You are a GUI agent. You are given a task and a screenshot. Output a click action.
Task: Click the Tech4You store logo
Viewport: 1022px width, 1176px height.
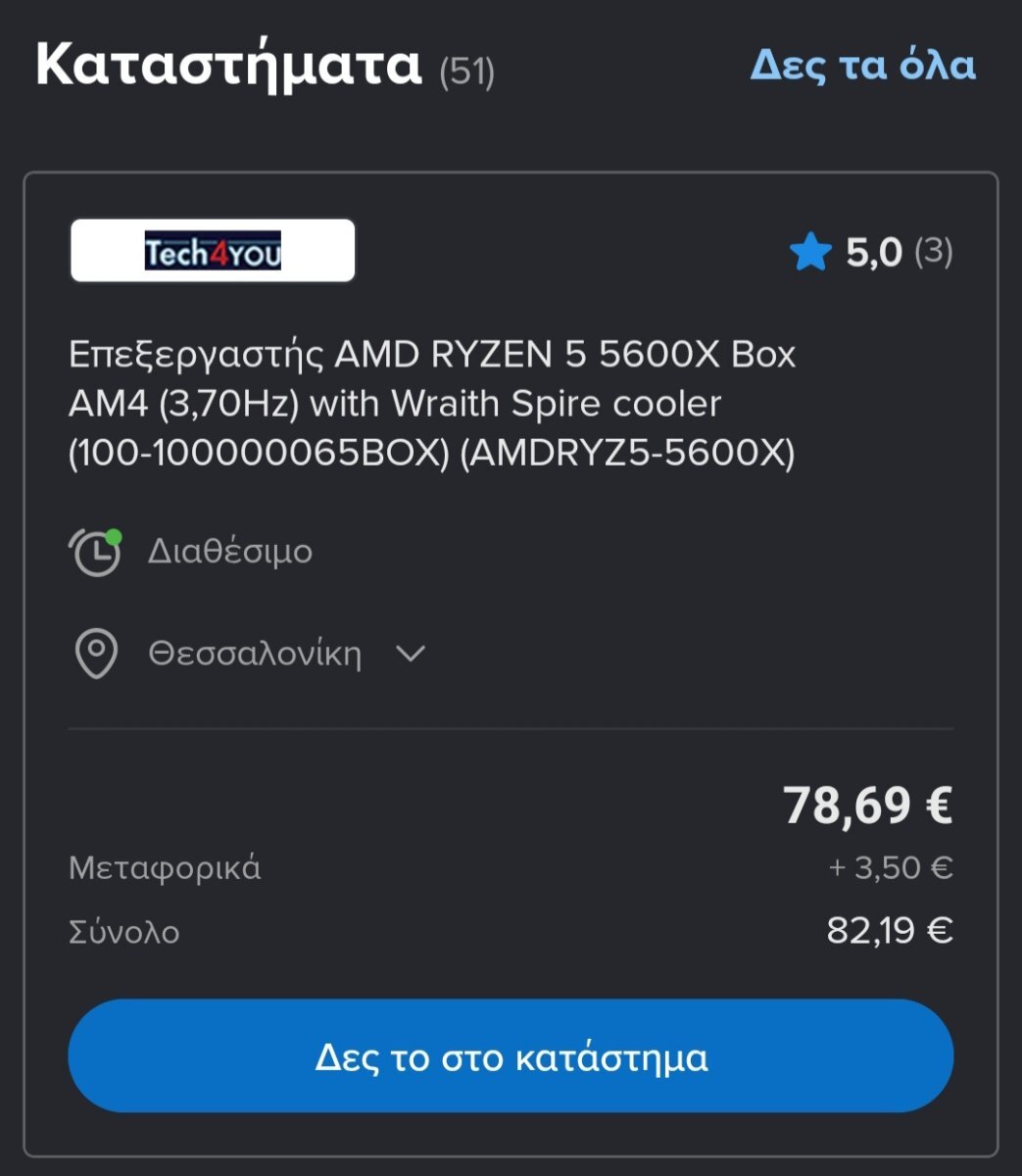click(213, 251)
